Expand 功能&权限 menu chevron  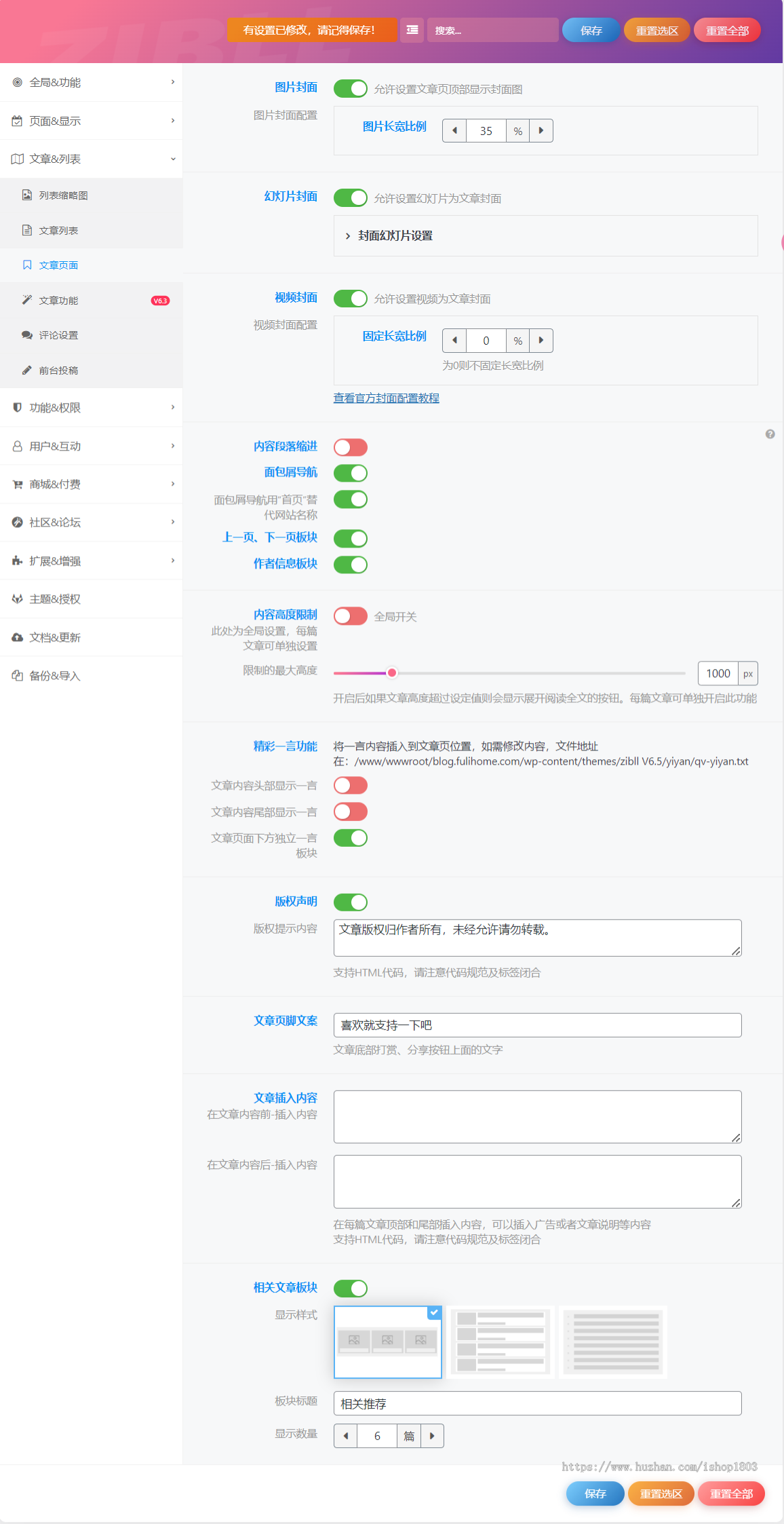click(x=173, y=407)
